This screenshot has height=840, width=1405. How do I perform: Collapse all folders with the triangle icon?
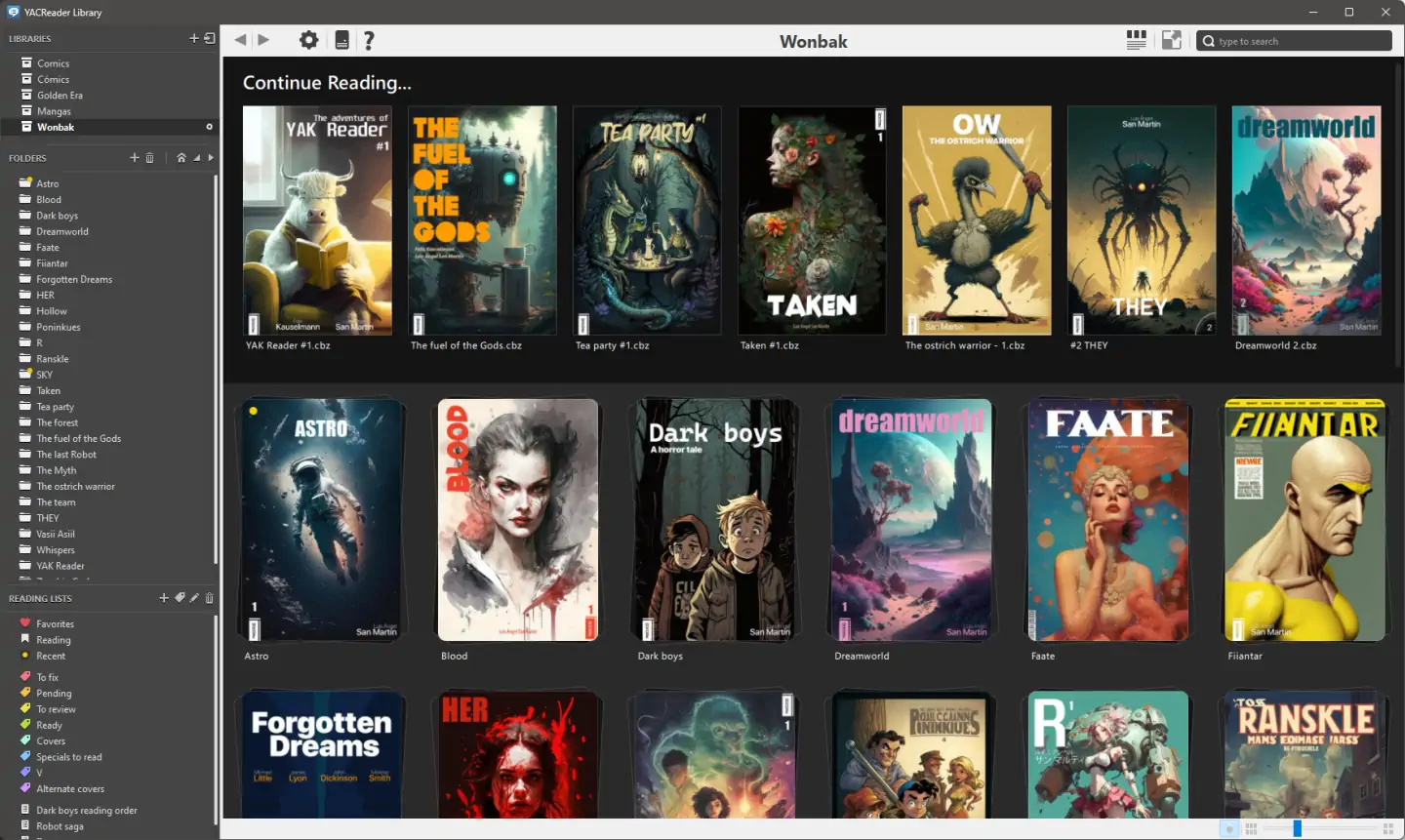point(196,157)
